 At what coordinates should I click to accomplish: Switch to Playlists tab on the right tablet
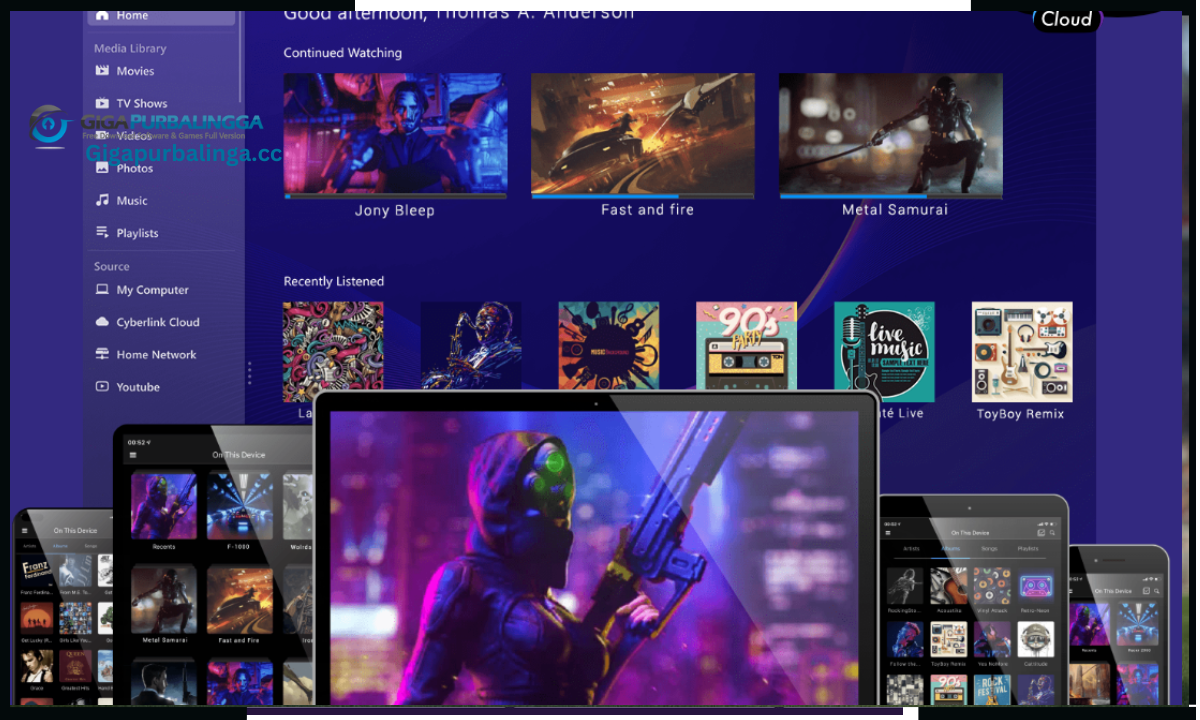click(x=1028, y=548)
